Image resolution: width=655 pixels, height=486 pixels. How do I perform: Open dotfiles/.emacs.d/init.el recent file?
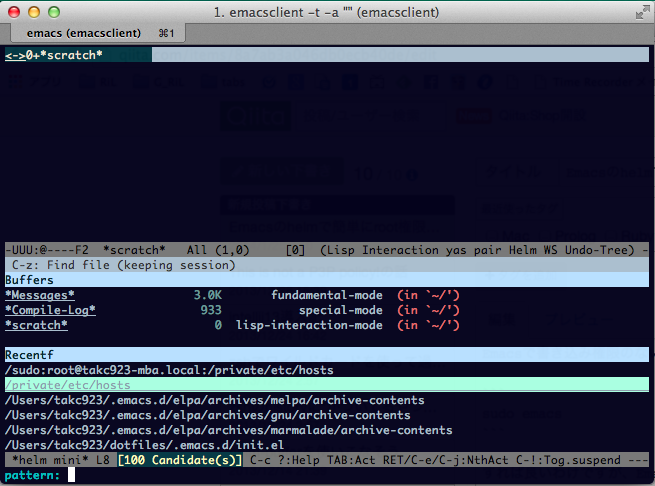tap(145, 445)
